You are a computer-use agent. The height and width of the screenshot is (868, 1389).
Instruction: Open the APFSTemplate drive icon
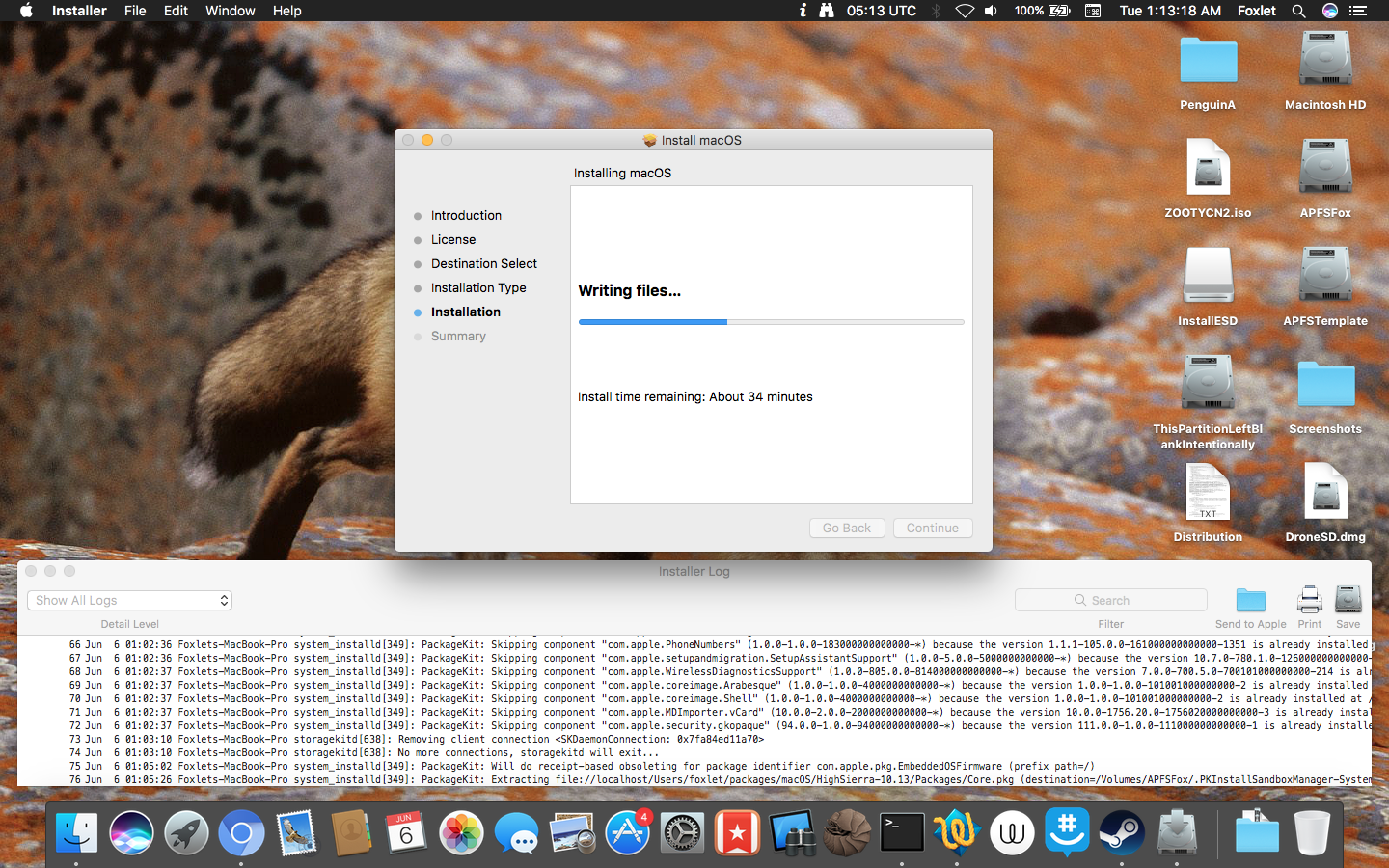pyautogui.click(x=1325, y=276)
